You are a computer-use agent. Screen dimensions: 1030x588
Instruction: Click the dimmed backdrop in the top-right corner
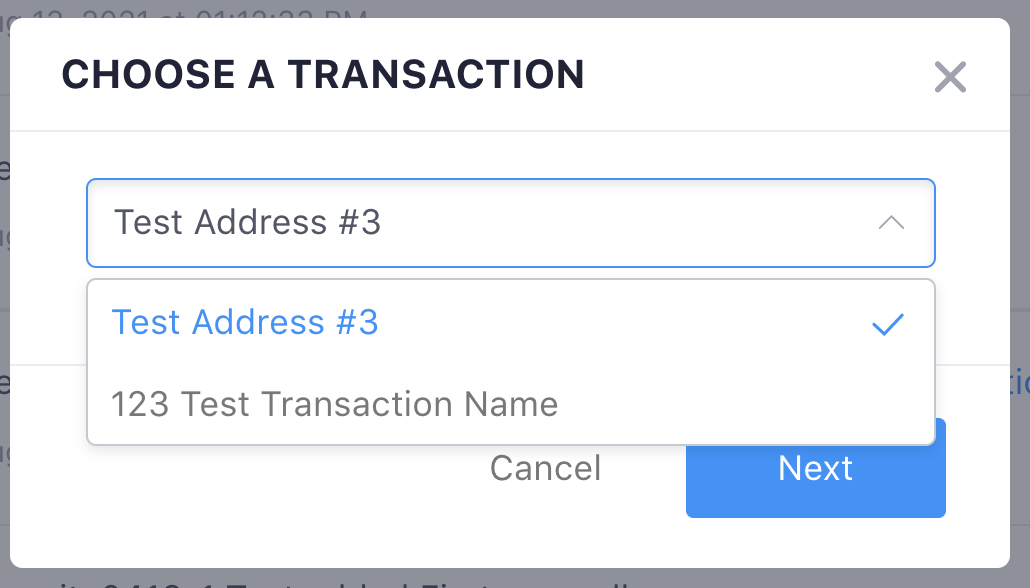click(x=1020, y=8)
